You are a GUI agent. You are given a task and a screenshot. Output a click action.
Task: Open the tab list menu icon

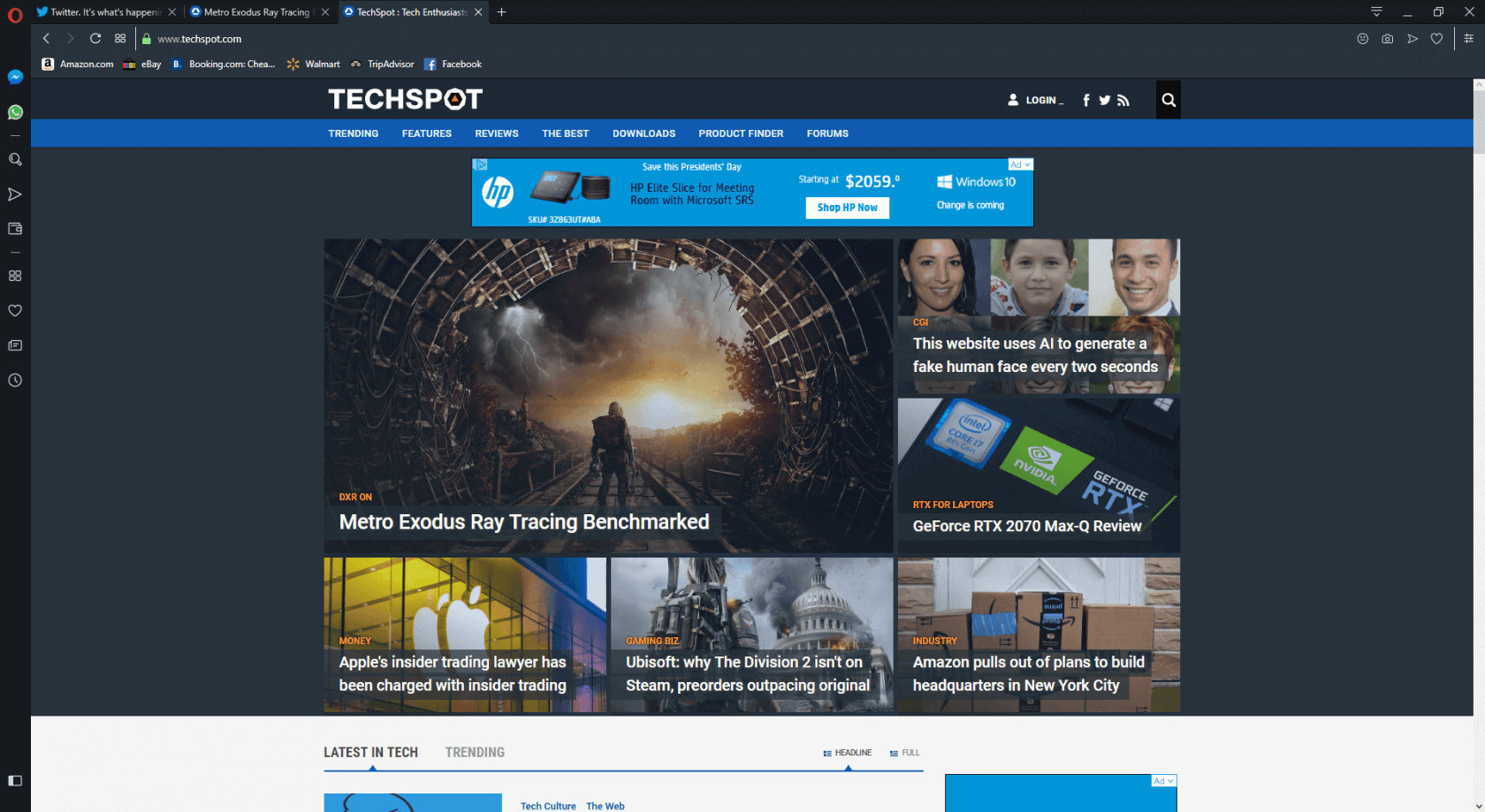[1376, 11]
